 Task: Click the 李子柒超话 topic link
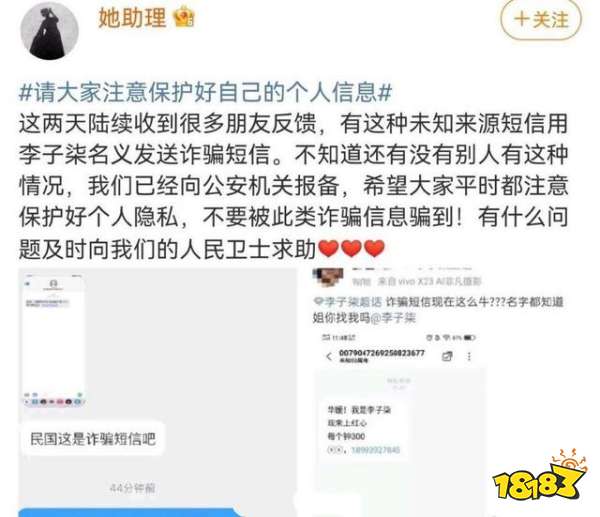coord(348,302)
